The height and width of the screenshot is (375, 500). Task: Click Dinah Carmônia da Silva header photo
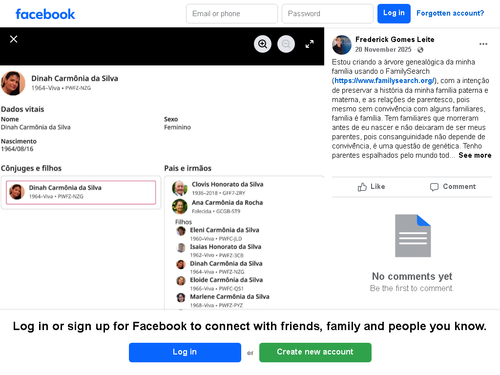click(x=13, y=83)
